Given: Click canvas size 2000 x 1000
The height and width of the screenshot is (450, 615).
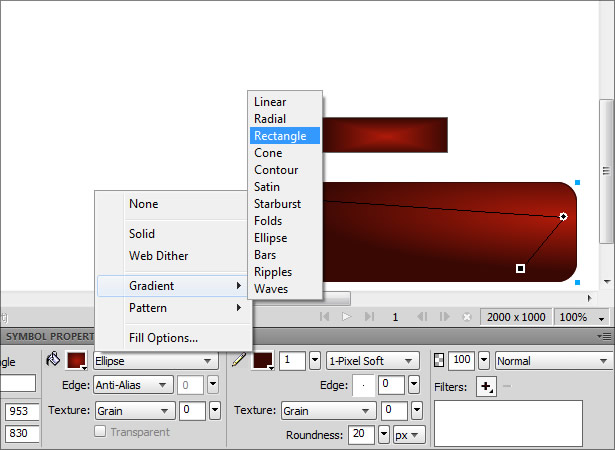Looking at the screenshot, I should (516, 317).
